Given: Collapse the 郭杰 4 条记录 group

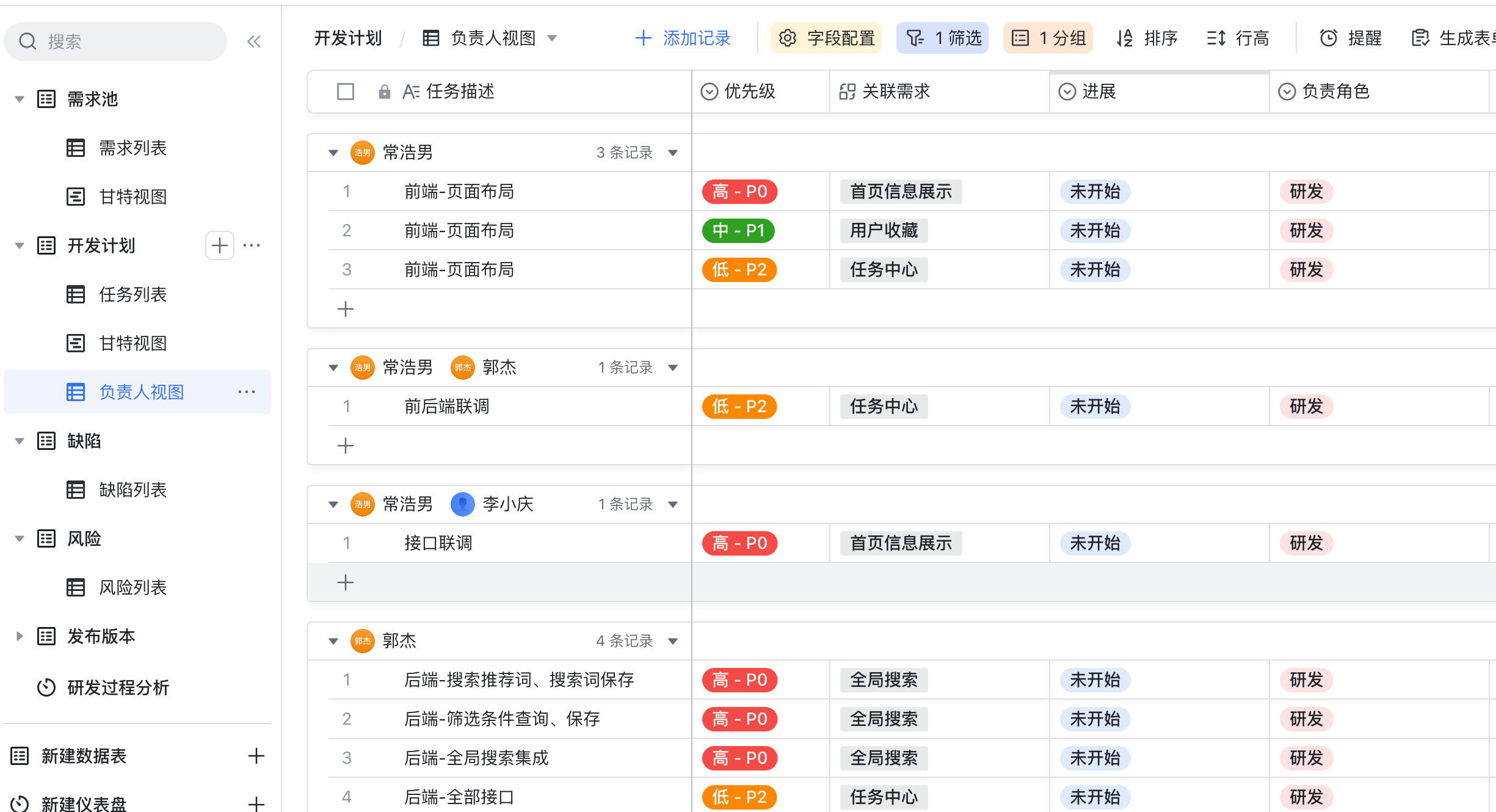Looking at the screenshot, I should 333,641.
